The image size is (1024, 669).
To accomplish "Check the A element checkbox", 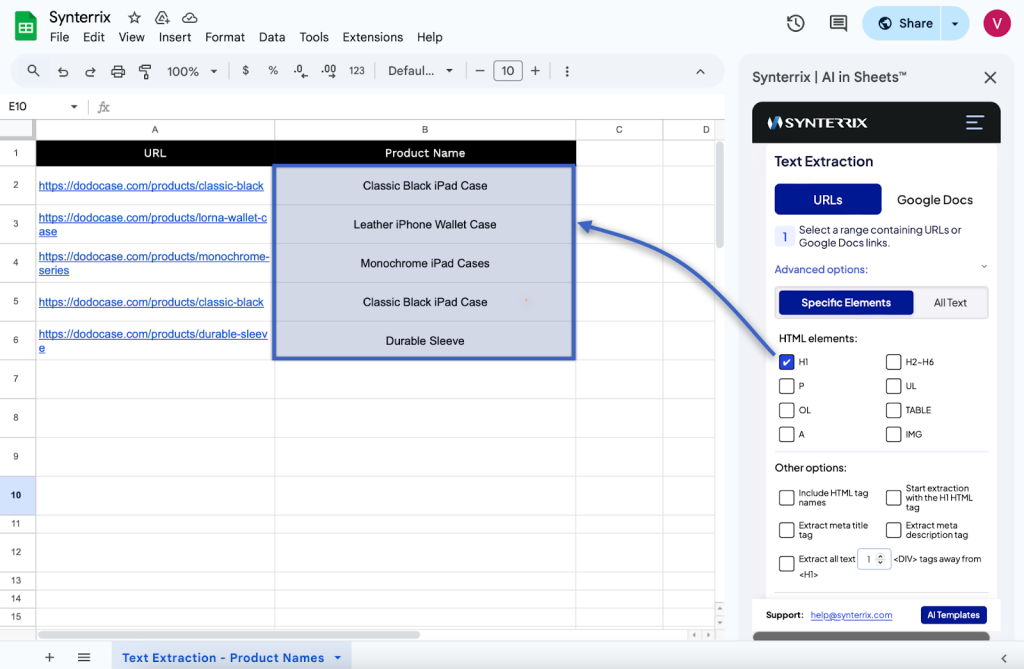I will pyautogui.click(x=786, y=434).
